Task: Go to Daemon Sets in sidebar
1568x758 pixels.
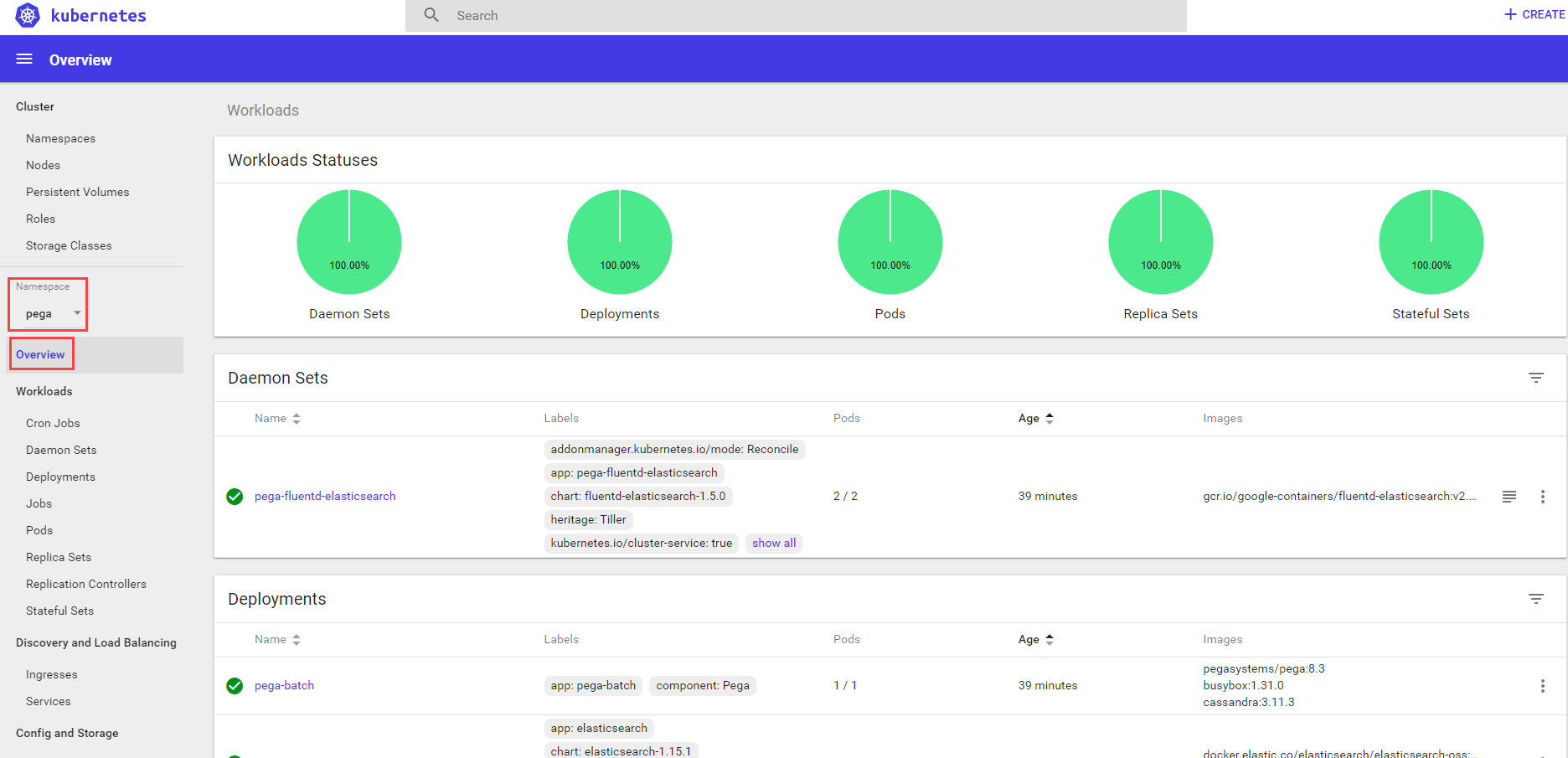Action: (61, 450)
